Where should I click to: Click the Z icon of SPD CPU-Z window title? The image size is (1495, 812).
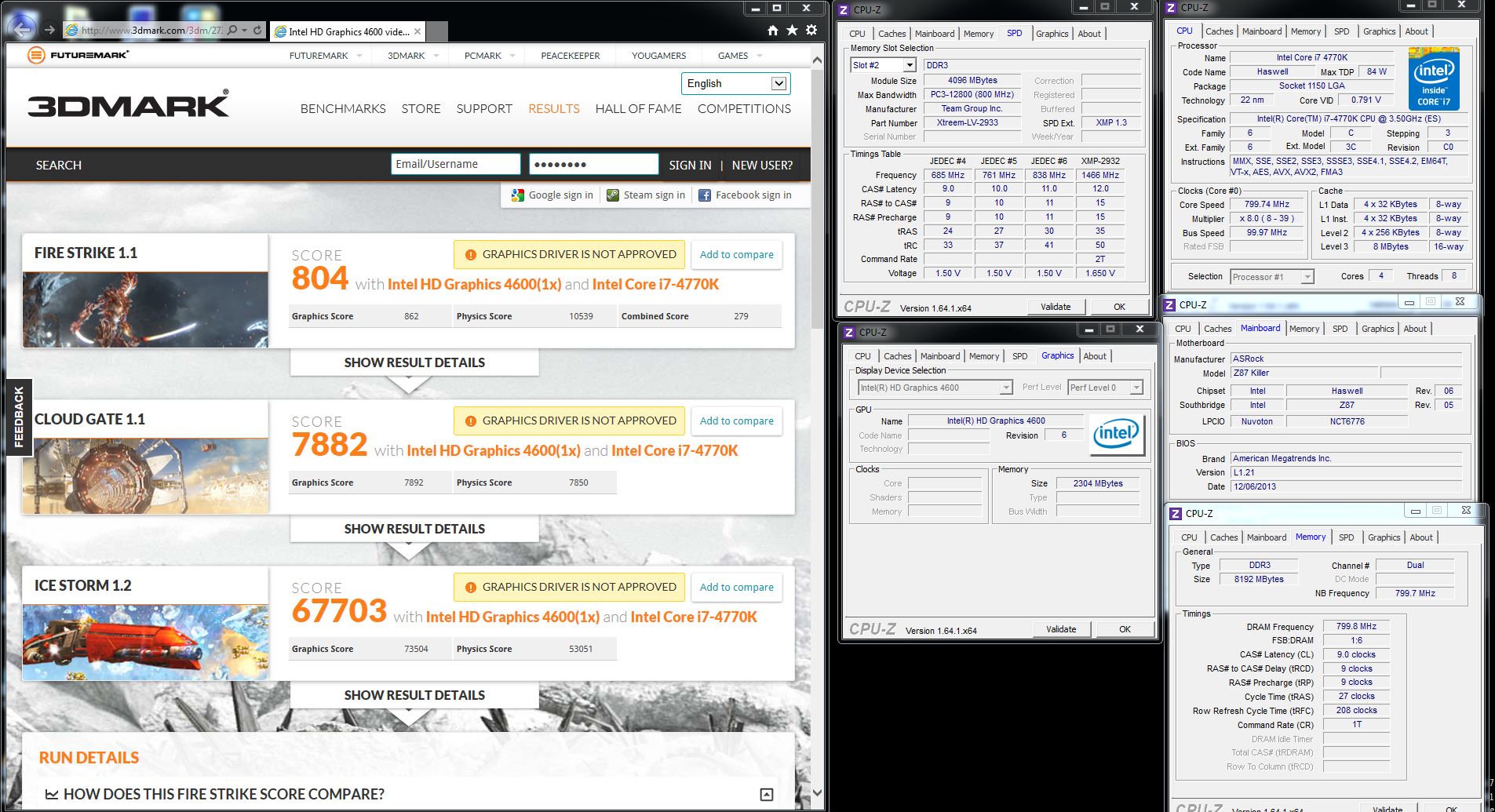pos(844,10)
